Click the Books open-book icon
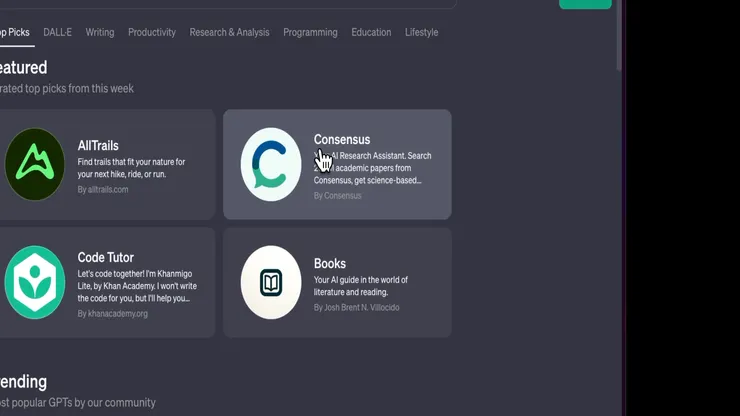The height and width of the screenshot is (416, 740). click(271, 282)
